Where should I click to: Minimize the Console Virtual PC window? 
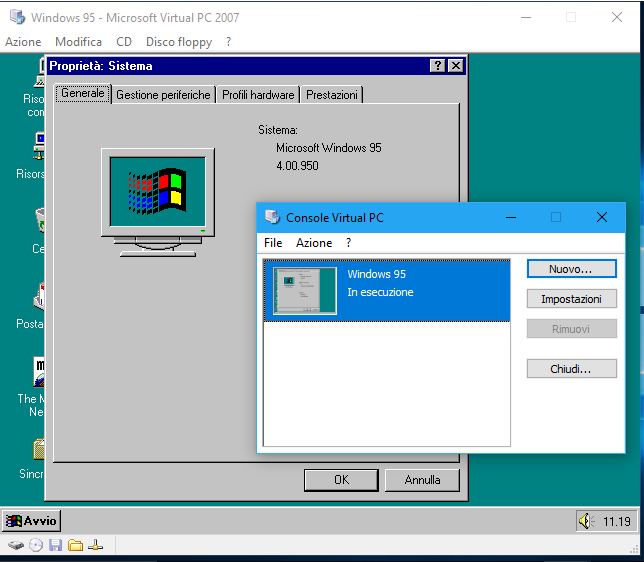click(x=511, y=217)
